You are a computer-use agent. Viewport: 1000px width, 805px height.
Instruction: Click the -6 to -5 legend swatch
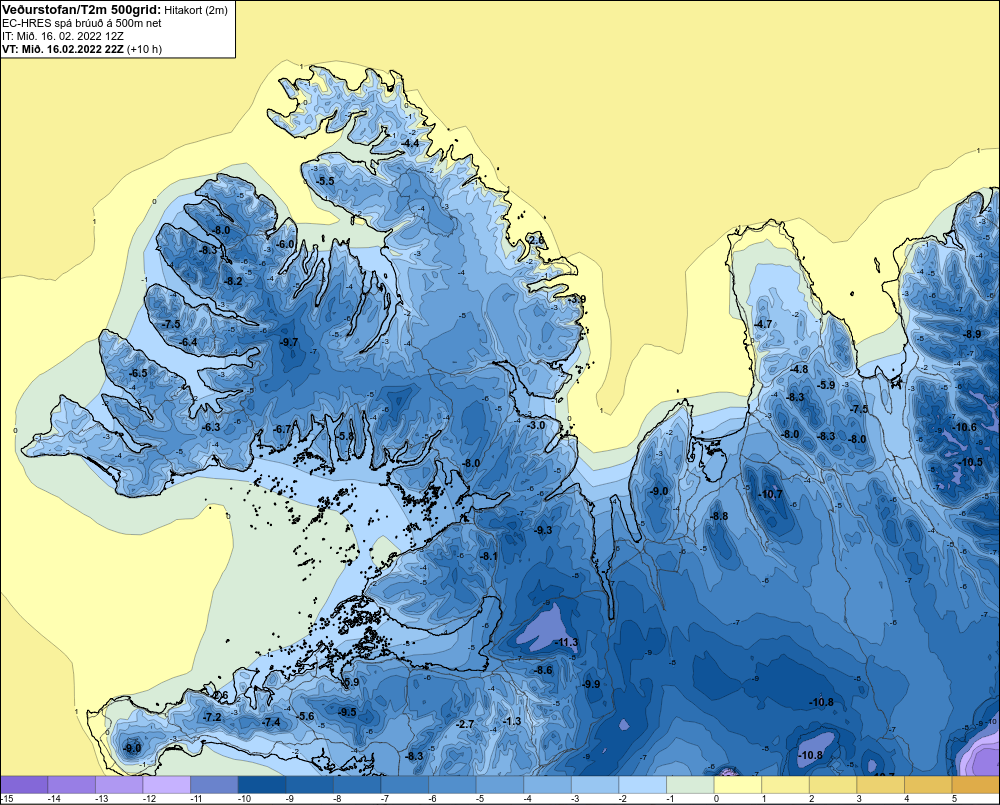452,785
